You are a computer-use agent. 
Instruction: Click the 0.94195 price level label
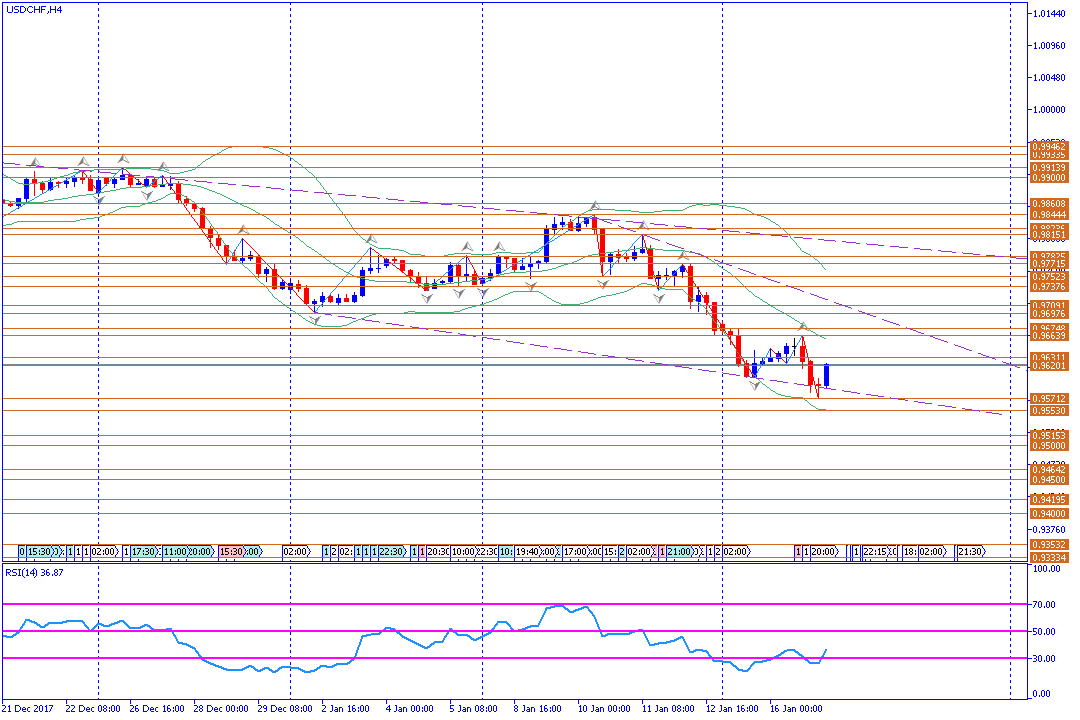[1049, 500]
